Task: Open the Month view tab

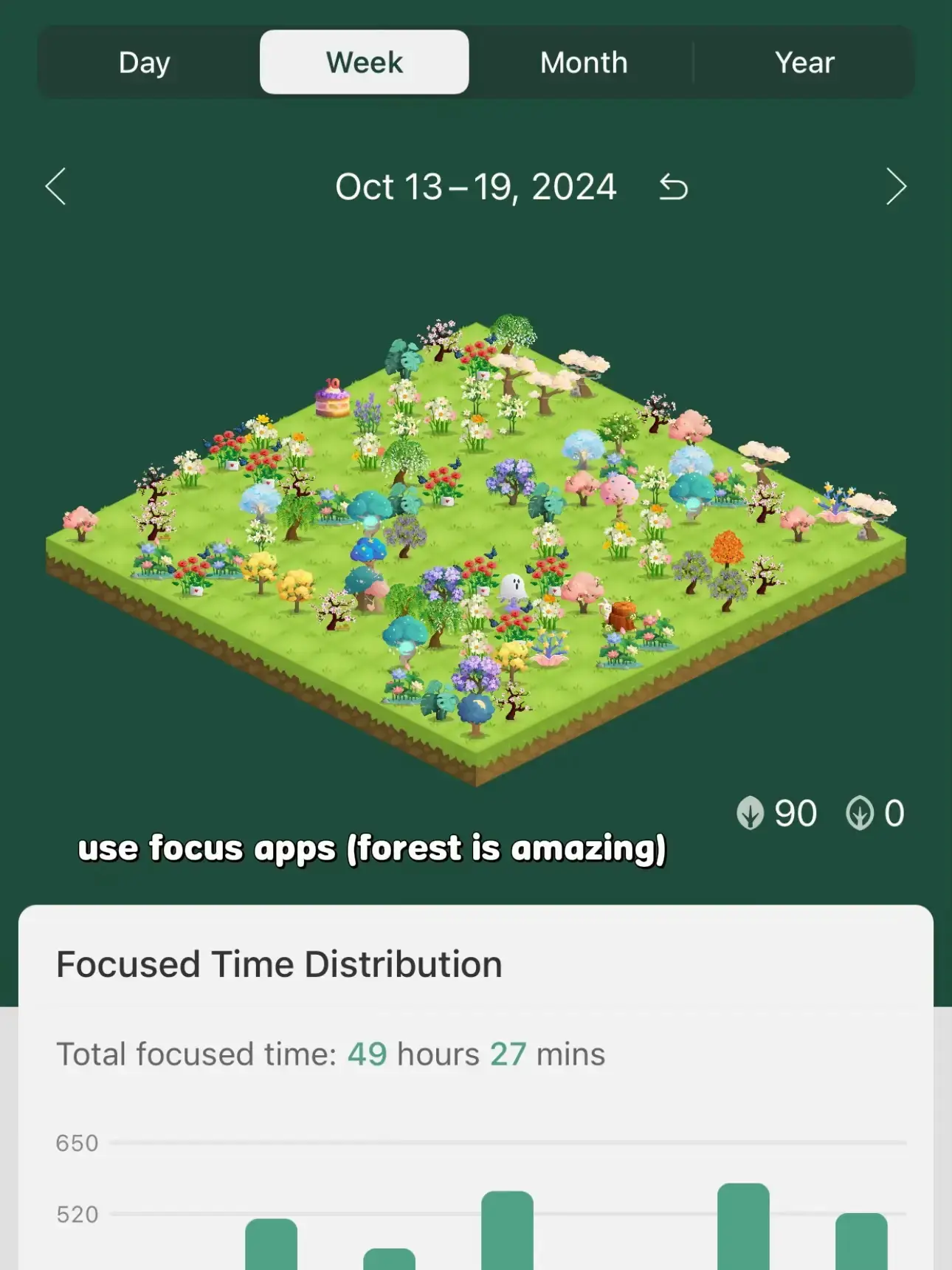Action: pyautogui.click(x=584, y=63)
